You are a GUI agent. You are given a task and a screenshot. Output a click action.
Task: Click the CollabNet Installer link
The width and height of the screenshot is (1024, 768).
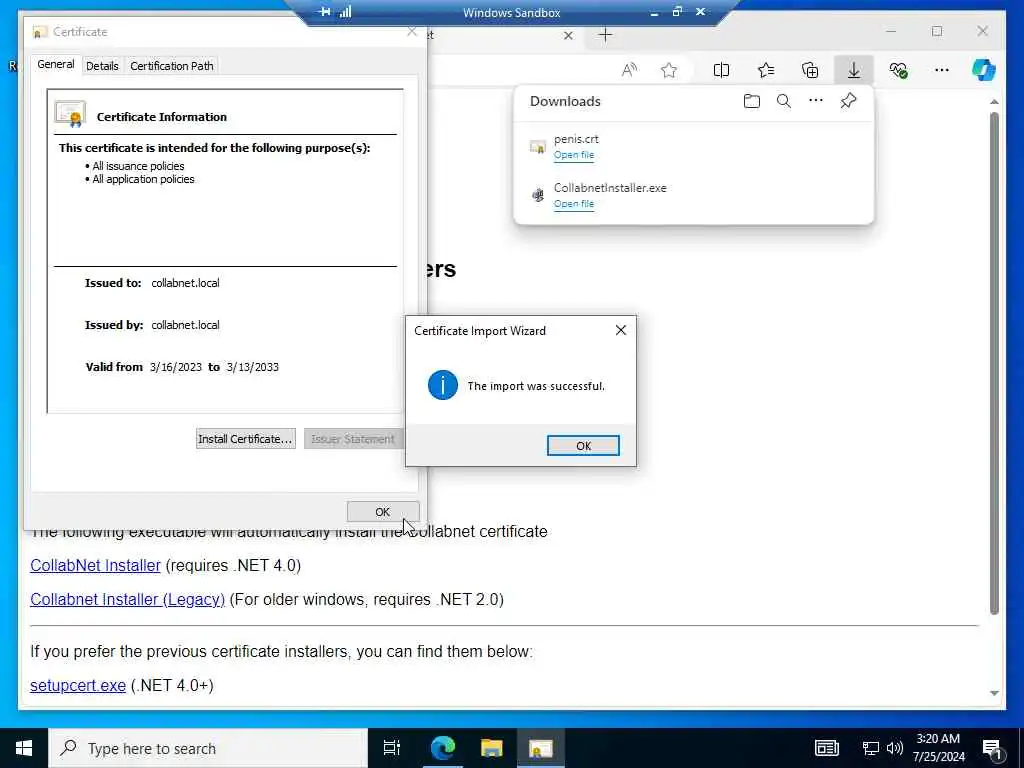(95, 566)
